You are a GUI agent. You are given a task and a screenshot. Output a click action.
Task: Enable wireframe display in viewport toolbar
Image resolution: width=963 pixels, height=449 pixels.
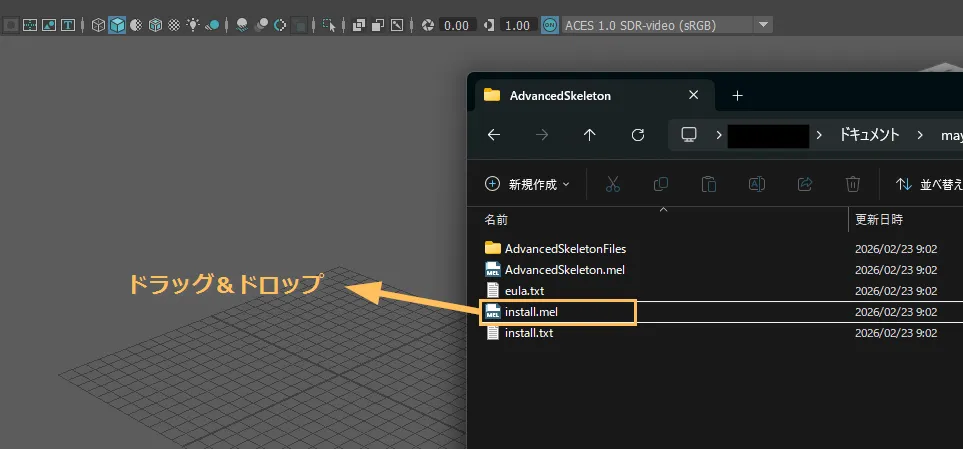point(98,25)
